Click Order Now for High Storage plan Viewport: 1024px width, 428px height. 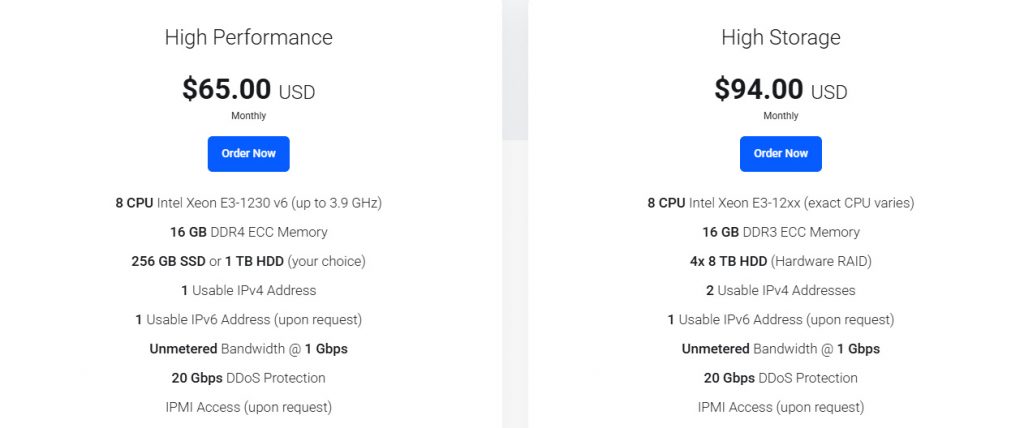point(780,154)
